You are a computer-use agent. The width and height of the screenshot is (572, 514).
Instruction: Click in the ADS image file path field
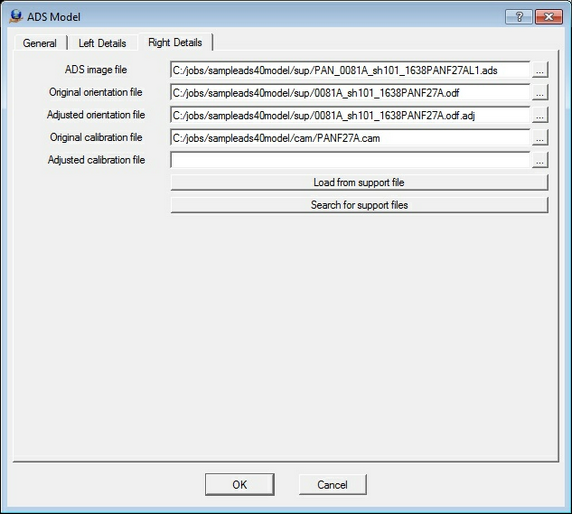(350, 70)
